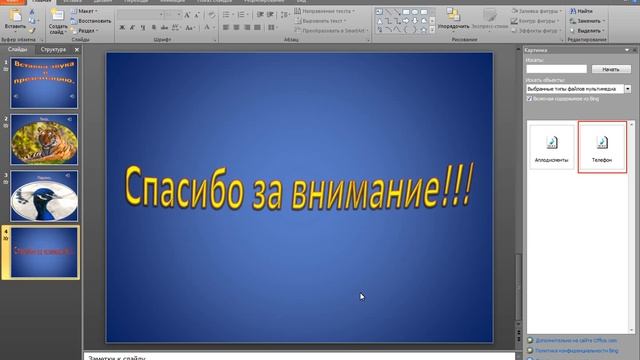Screen dimensions: 640x360
Task: Click in the Искать search field
Action: (x=556, y=69)
